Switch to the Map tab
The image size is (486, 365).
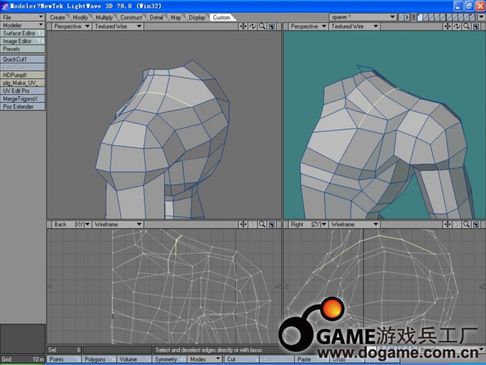tap(176, 17)
